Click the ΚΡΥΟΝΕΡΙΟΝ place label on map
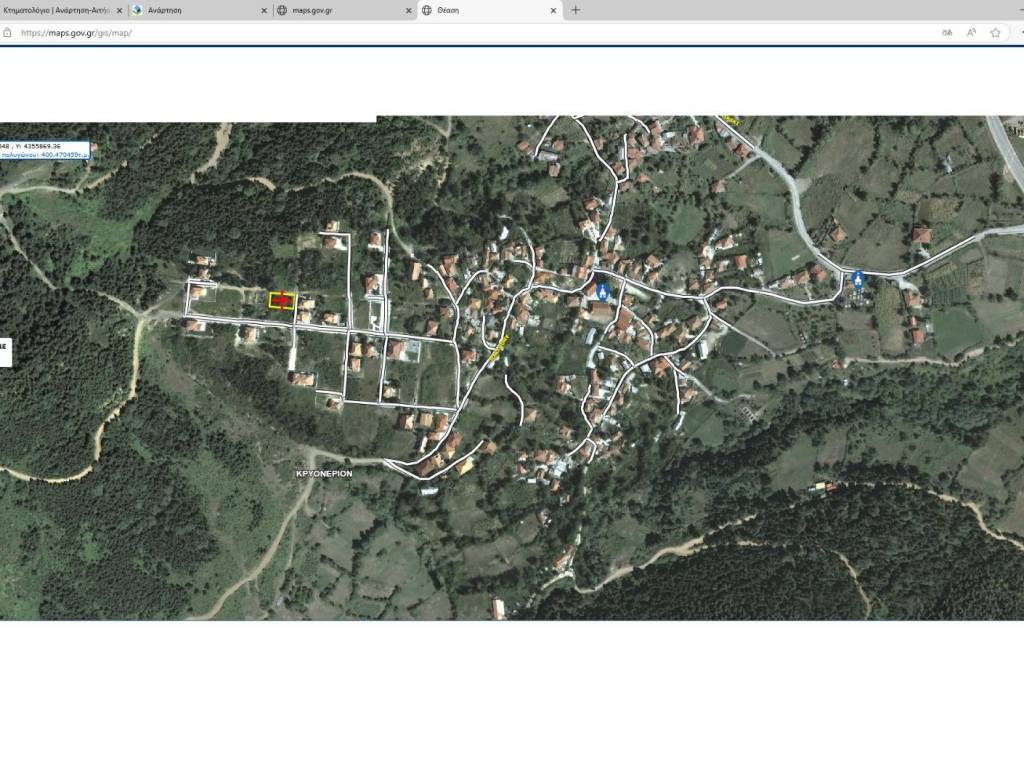 pos(324,473)
